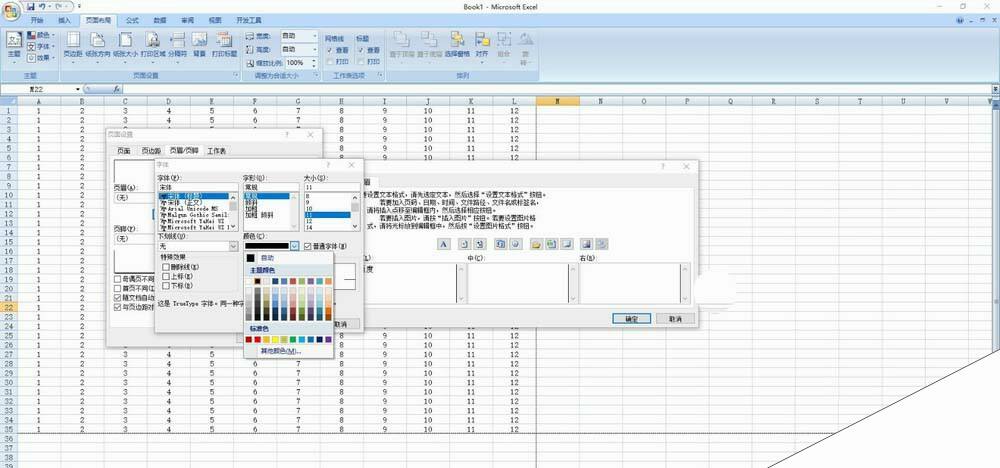Toggle 网格线 查看 gridlines view checkbox

point(329,50)
